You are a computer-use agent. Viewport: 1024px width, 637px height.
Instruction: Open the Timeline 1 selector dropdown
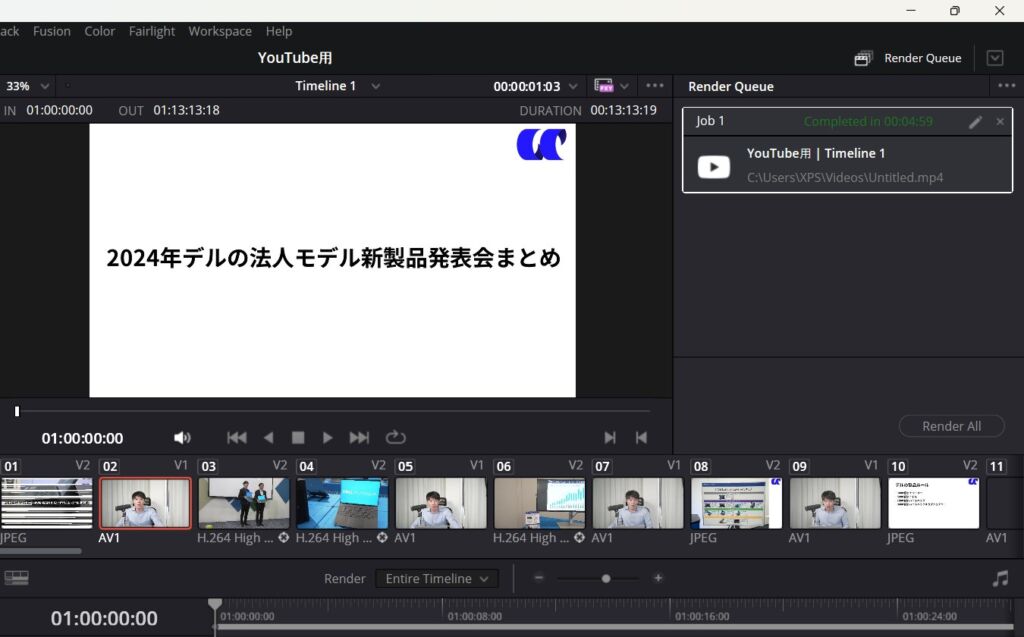pyautogui.click(x=337, y=86)
